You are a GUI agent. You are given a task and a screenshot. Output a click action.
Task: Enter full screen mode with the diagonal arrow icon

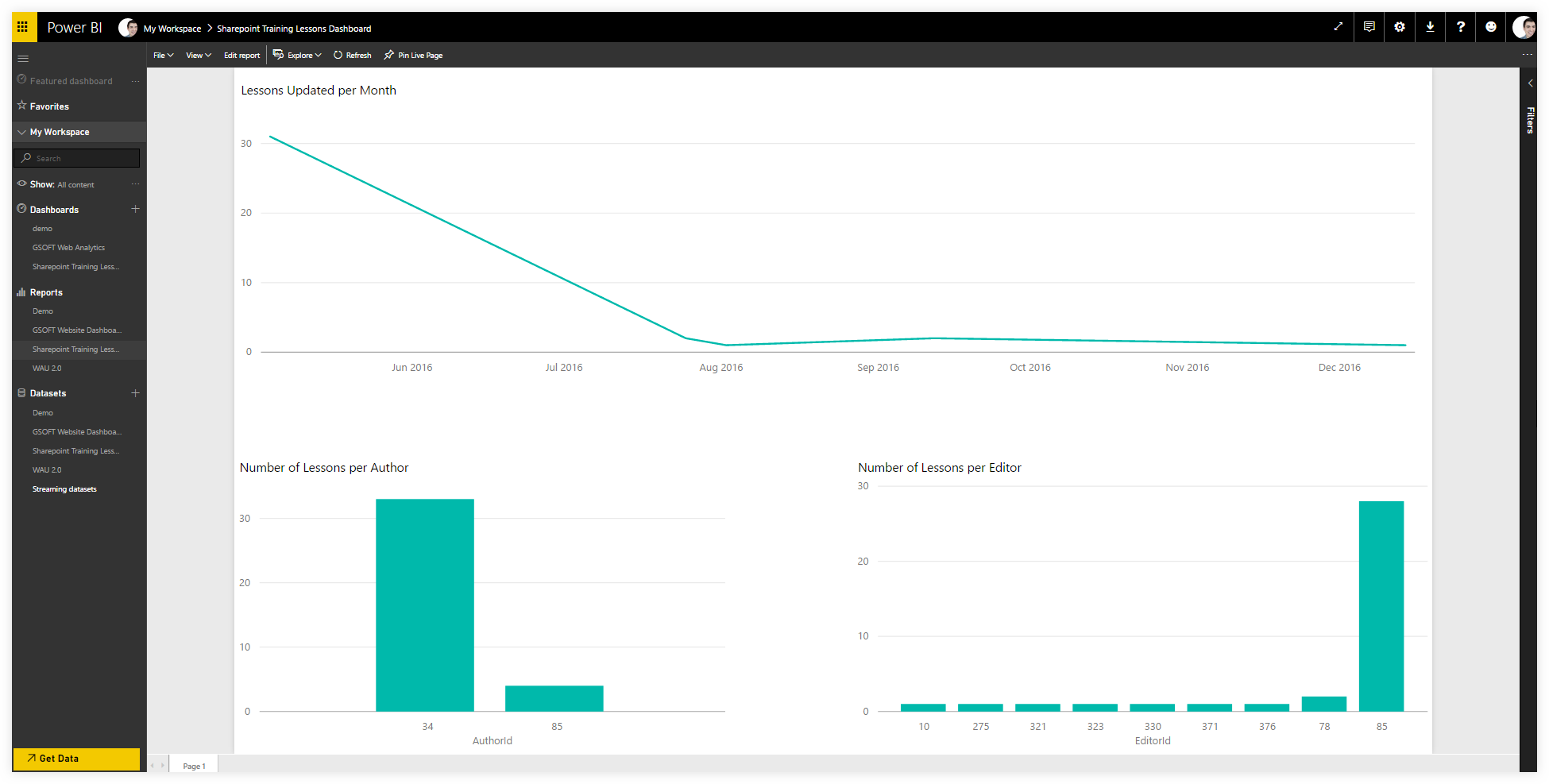coord(1338,26)
